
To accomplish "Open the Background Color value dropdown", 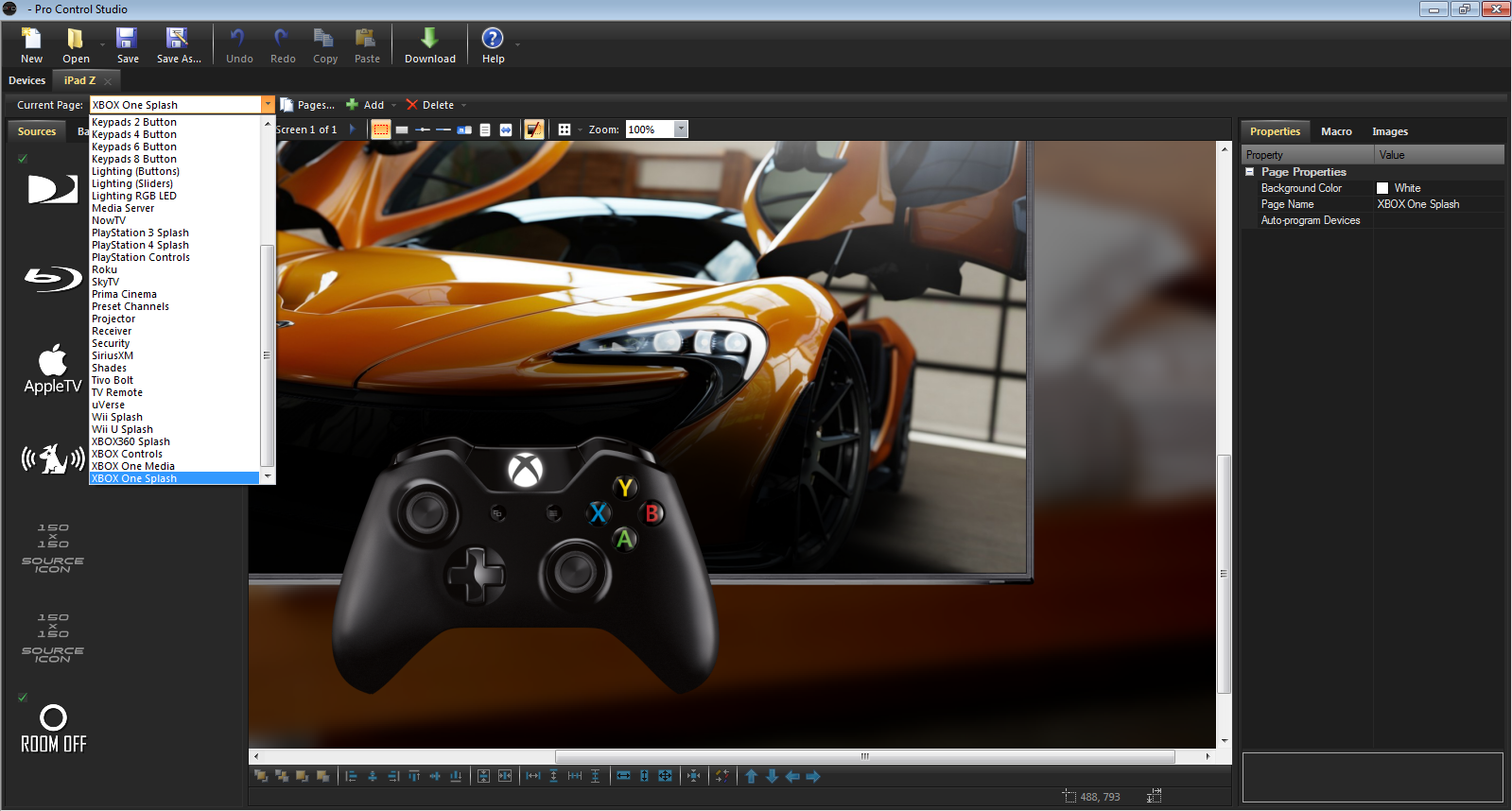I will (1439, 188).
